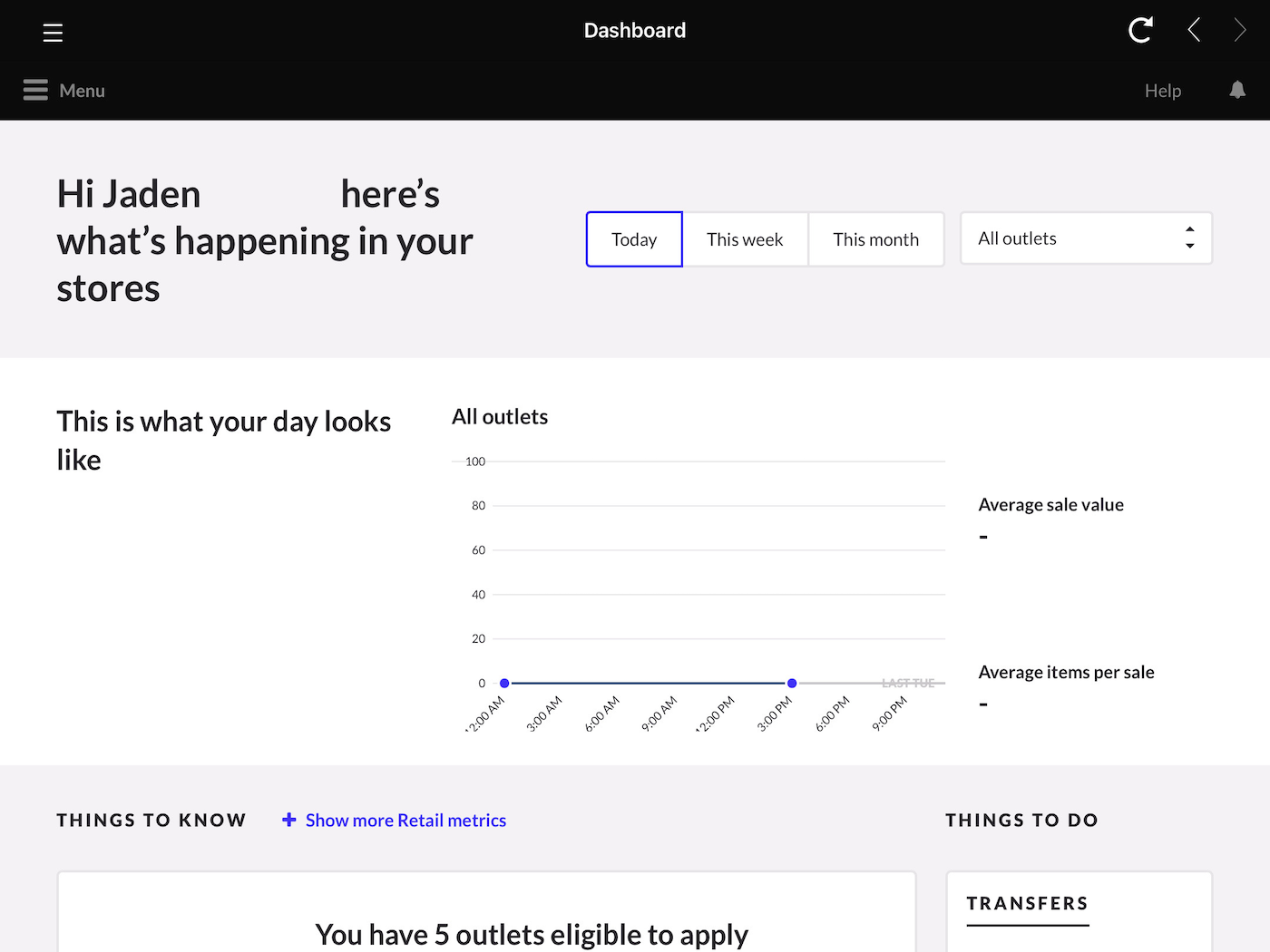Switch to the This week filter
The width and height of the screenshot is (1270, 952).
pyautogui.click(x=745, y=238)
